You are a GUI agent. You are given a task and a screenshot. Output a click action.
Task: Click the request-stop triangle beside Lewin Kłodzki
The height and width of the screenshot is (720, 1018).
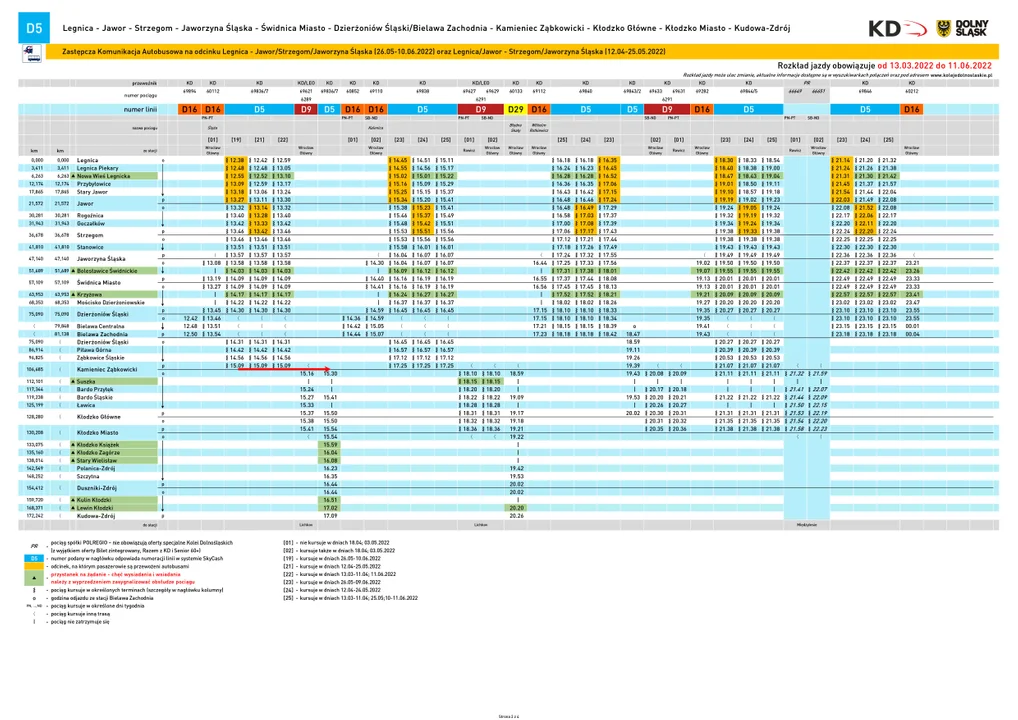(x=73, y=508)
